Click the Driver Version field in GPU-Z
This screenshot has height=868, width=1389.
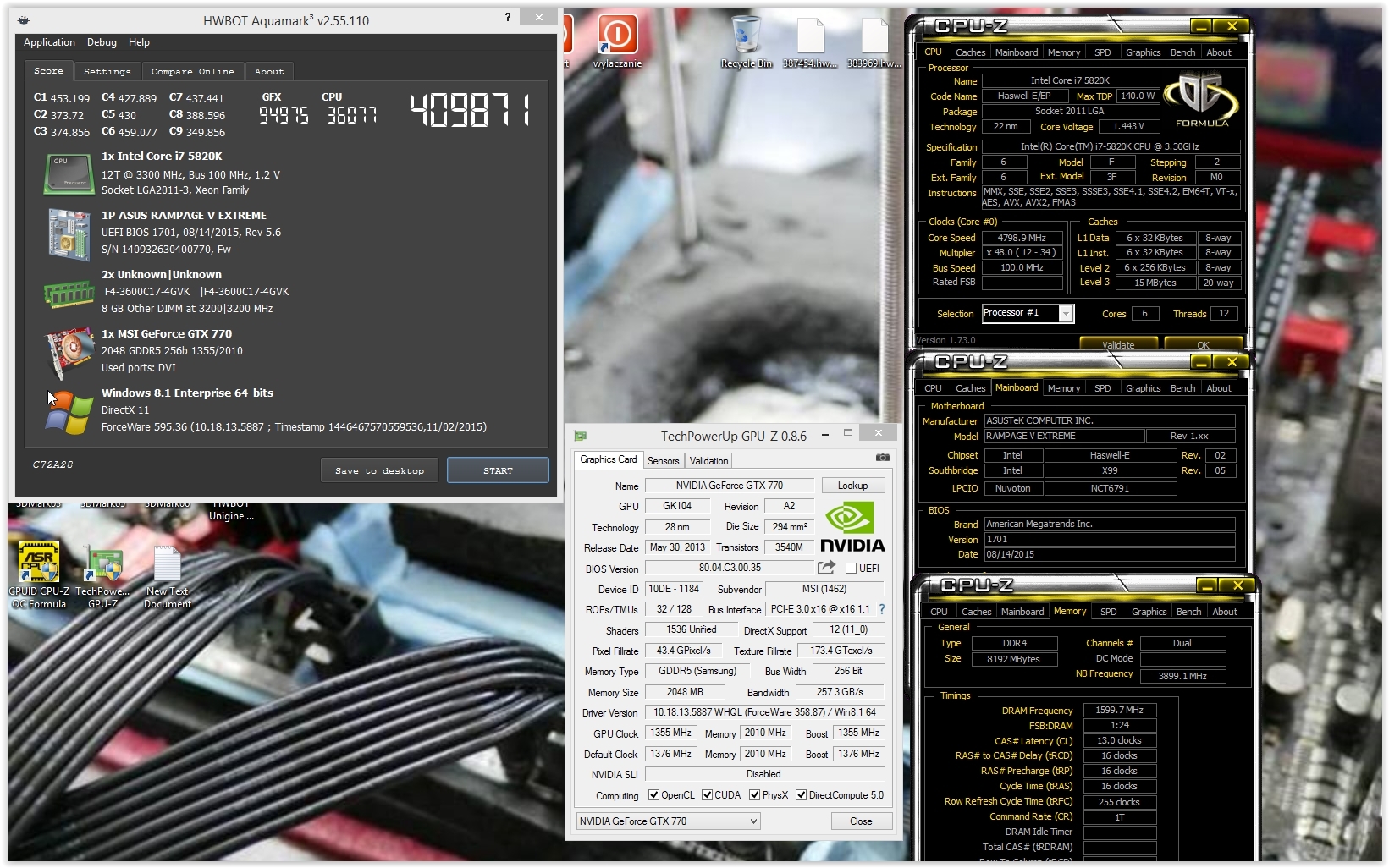pos(764,712)
